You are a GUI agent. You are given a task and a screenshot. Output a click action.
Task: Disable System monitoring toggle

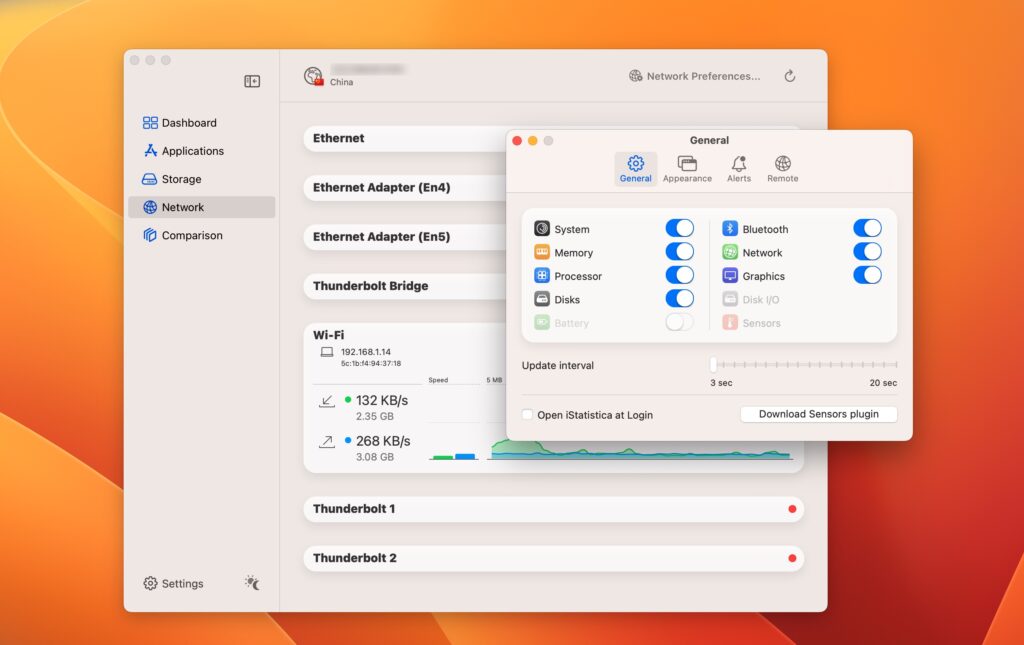coord(680,228)
